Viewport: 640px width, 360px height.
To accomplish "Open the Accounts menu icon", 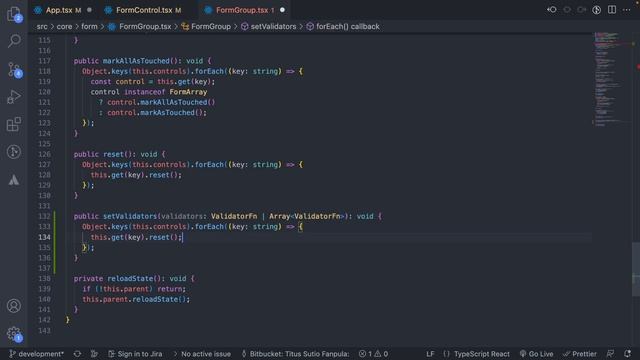I will click(14, 306).
